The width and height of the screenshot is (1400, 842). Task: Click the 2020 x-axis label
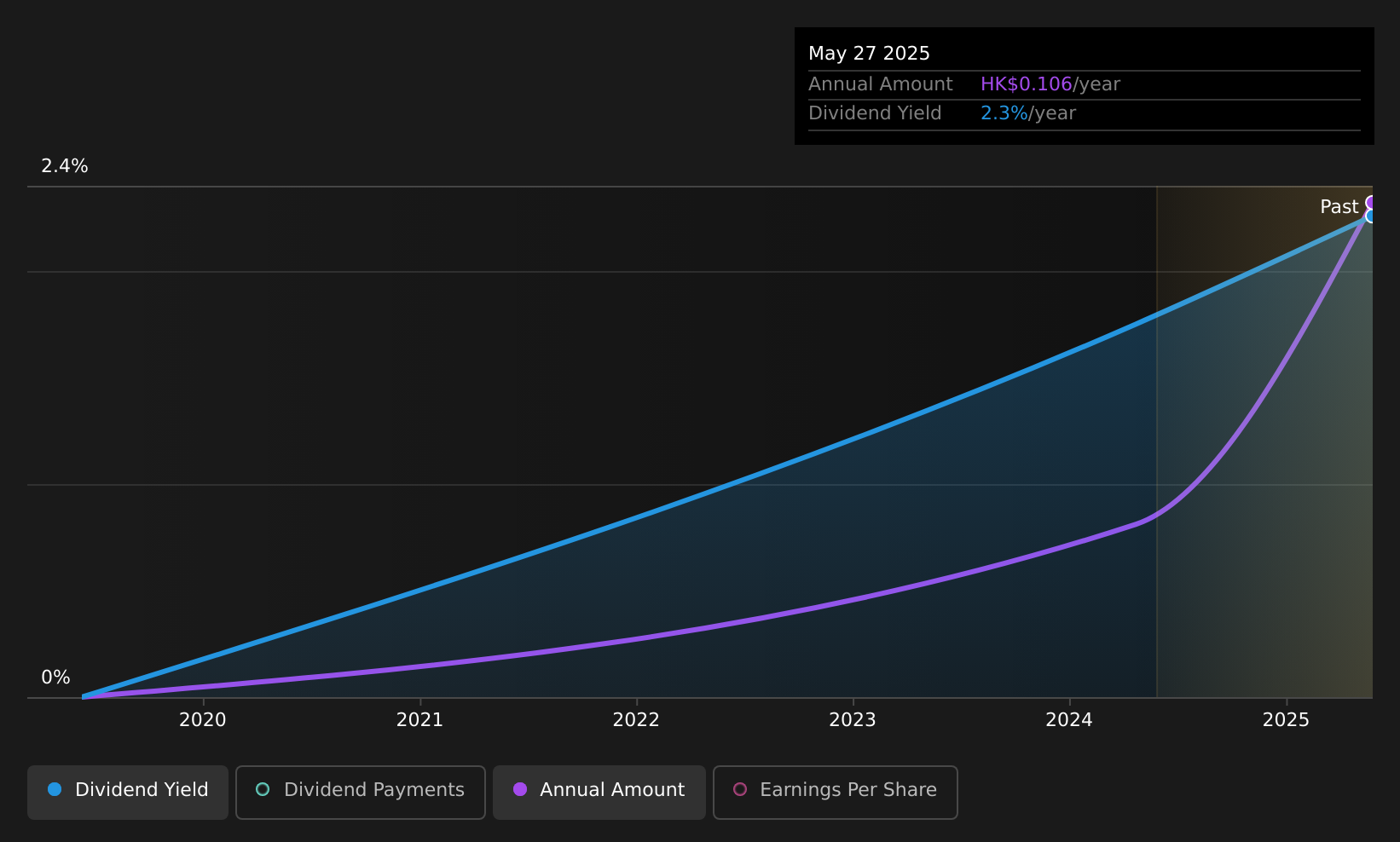(203, 720)
